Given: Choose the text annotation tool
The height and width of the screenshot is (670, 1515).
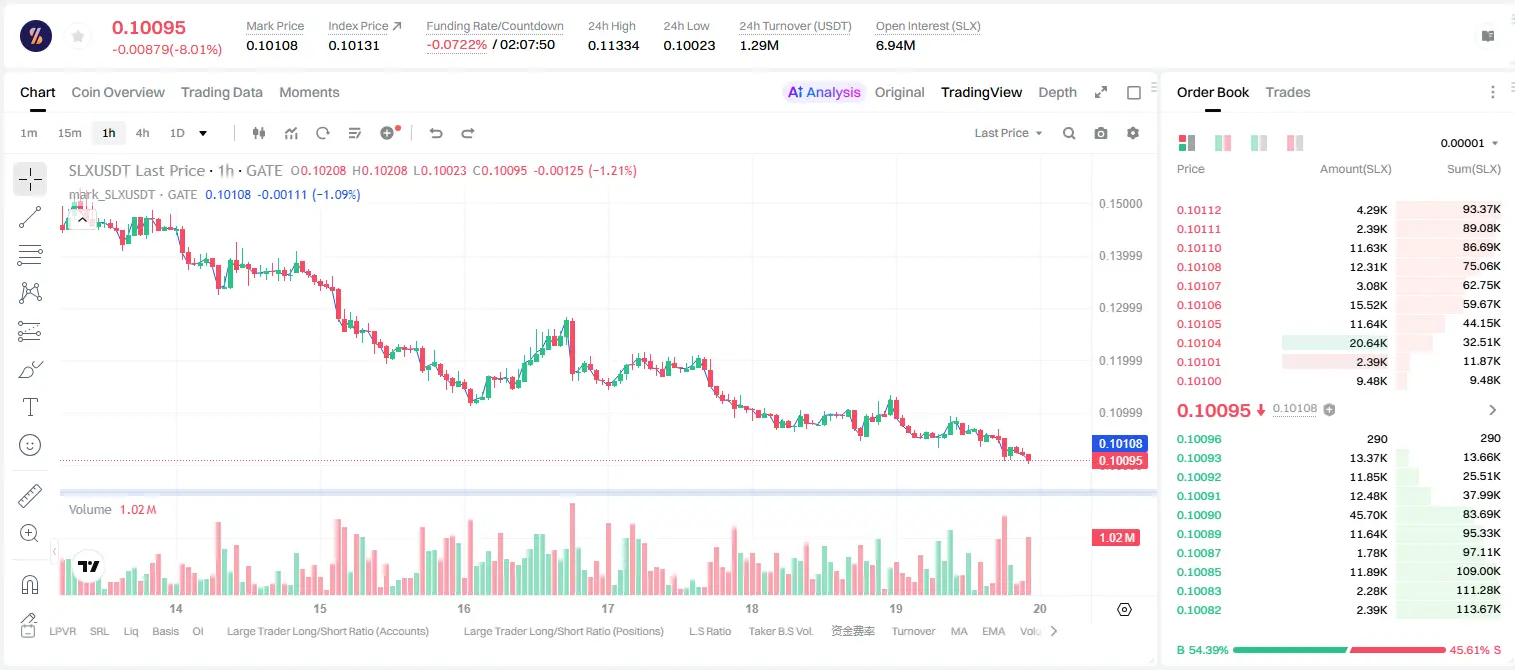Looking at the screenshot, I should pos(30,407).
